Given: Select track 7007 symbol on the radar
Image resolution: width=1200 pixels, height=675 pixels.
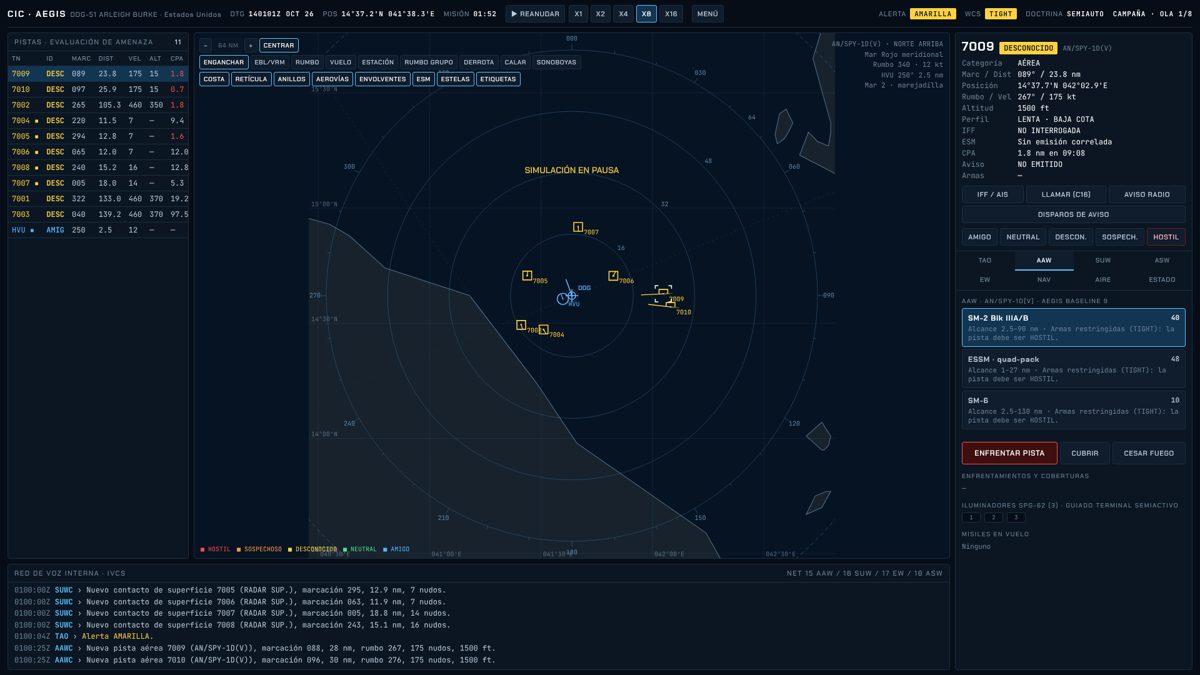Looking at the screenshot, I should coord(578,227).
